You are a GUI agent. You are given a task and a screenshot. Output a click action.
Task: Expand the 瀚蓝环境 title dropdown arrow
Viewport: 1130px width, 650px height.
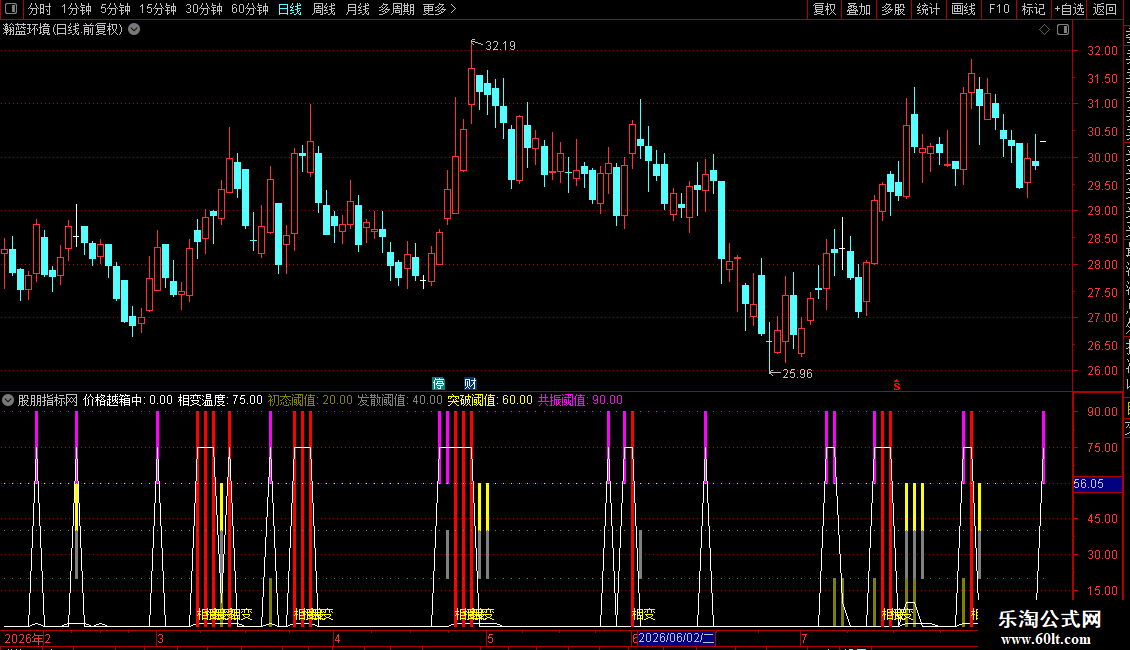click(x=134, y=30)
